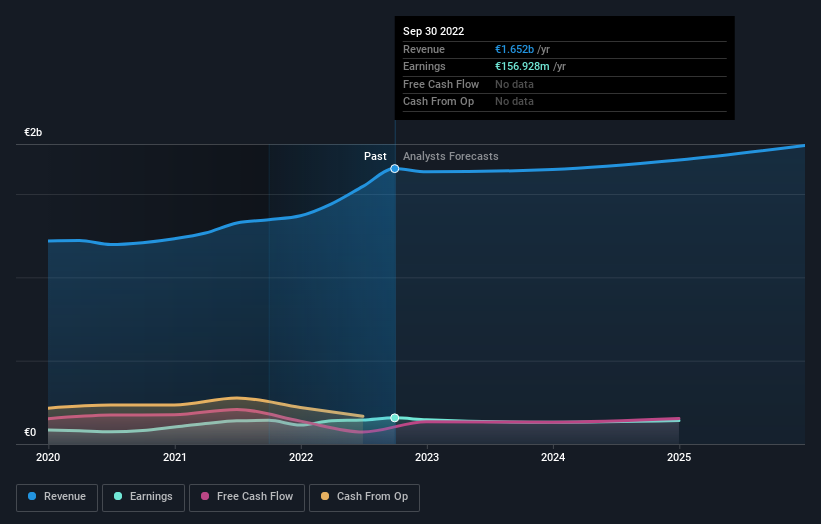Click the 2023 x-axis label
Screen dimensions: 821x524
pyautogui.click(x=427, y=458)
